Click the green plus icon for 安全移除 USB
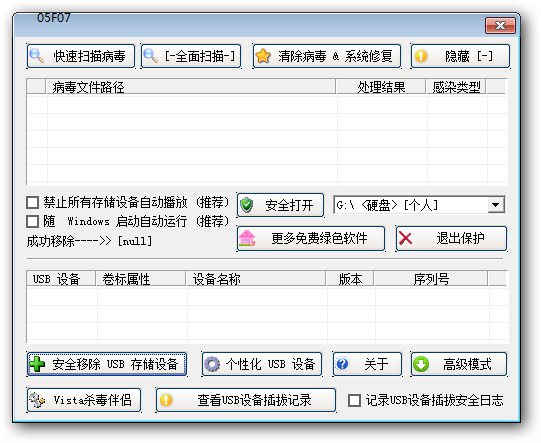The height and width of the screenshot is (443, 541). tap(37, 364)
